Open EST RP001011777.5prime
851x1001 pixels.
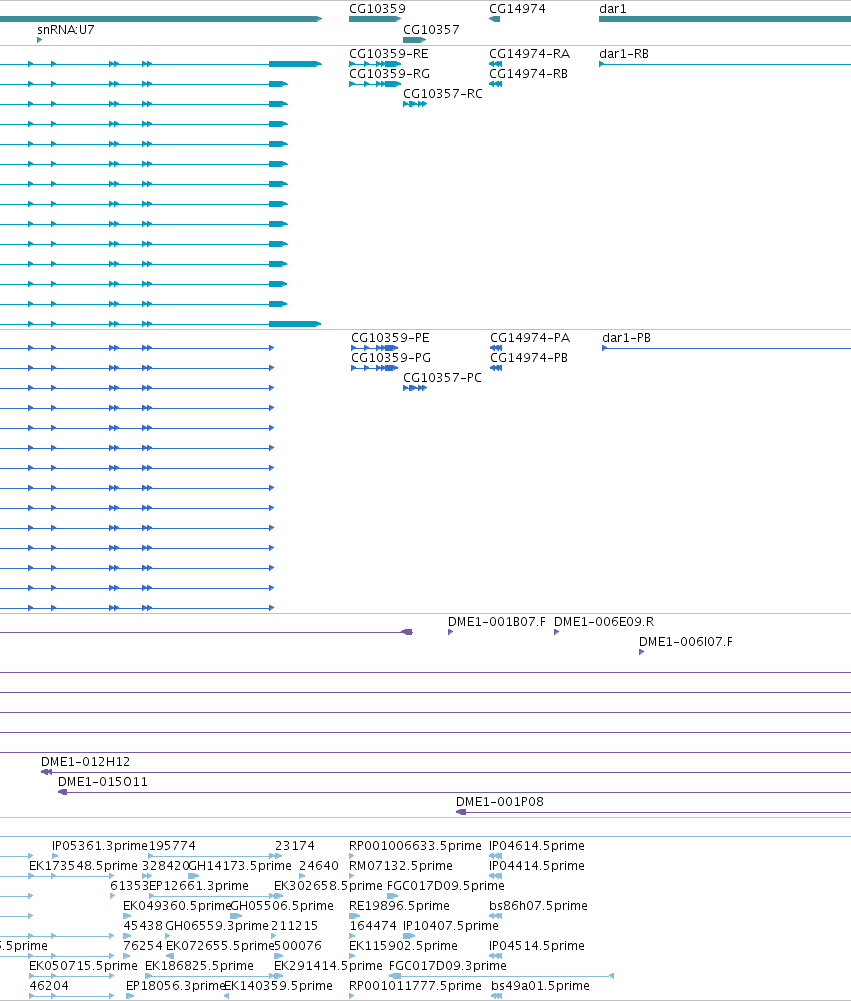415,986
